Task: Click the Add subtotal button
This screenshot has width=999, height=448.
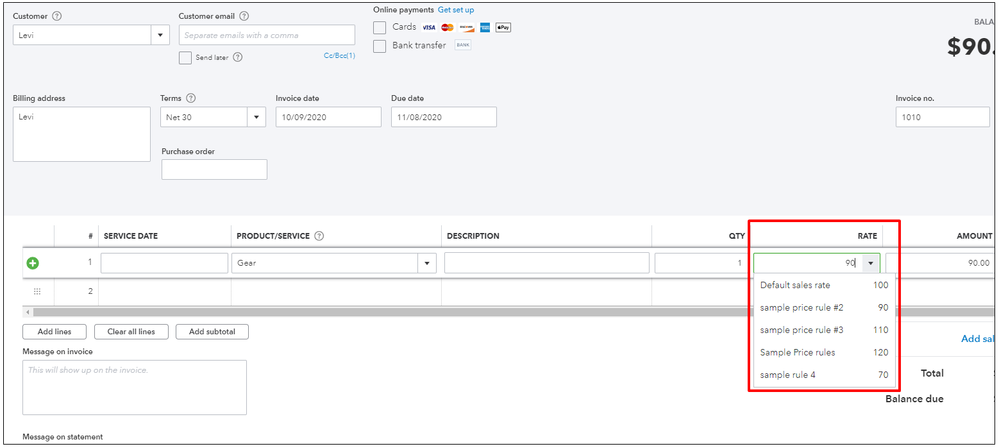Action: 212,331
